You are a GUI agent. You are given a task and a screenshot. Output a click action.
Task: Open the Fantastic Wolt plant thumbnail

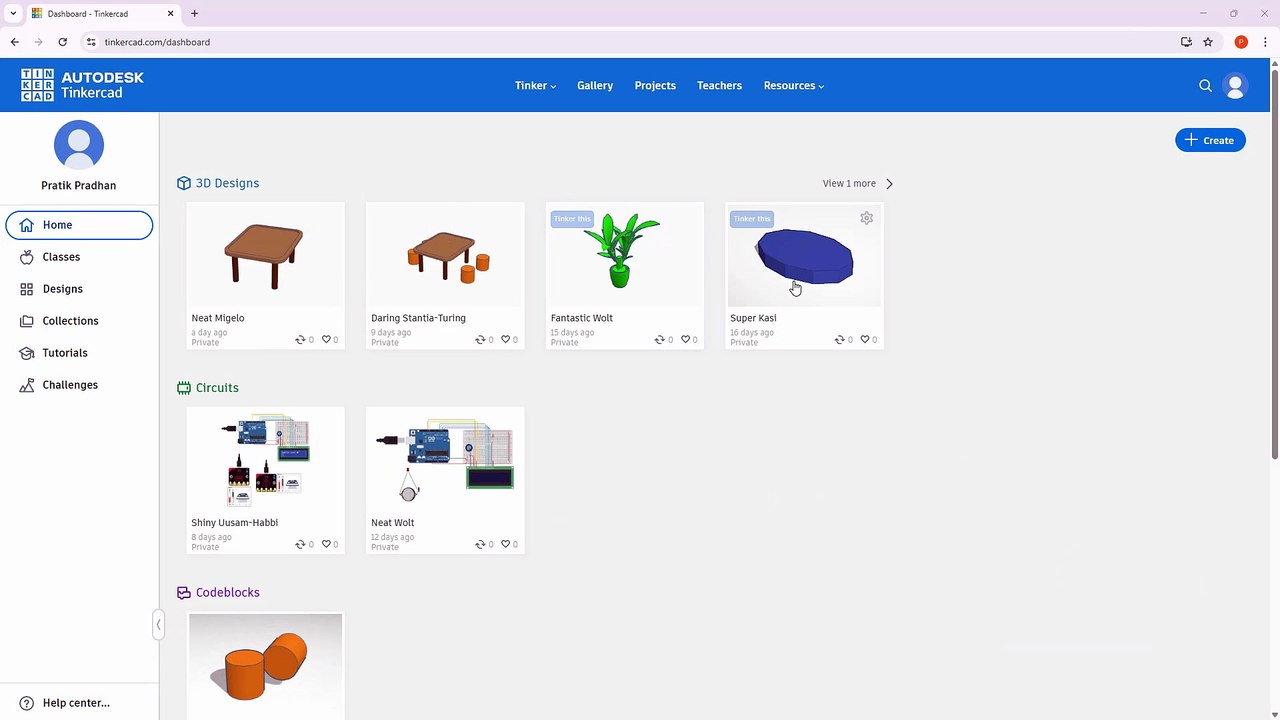point(624,255)
